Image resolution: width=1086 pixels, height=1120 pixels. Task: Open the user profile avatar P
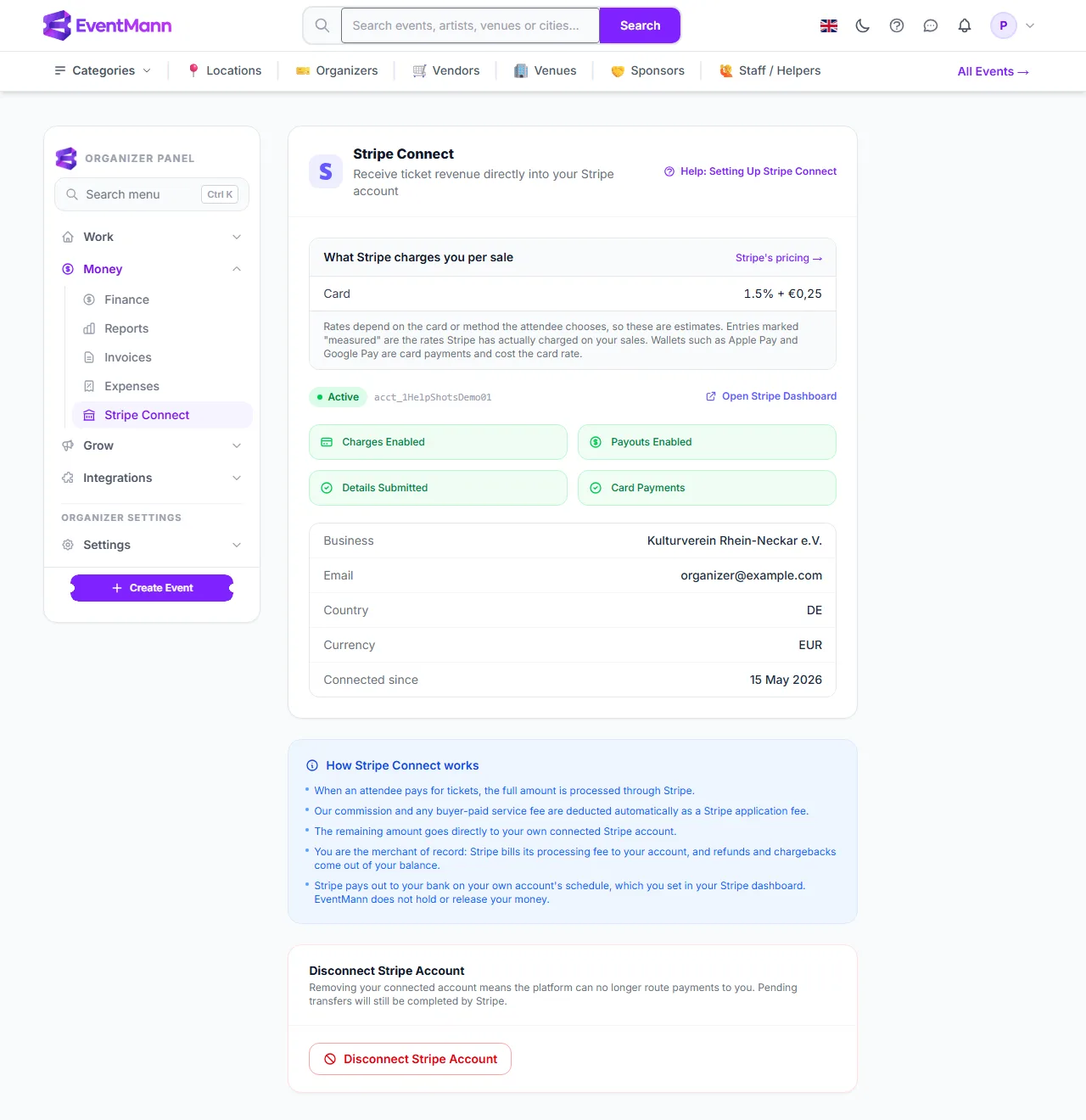click(1004, 25)
